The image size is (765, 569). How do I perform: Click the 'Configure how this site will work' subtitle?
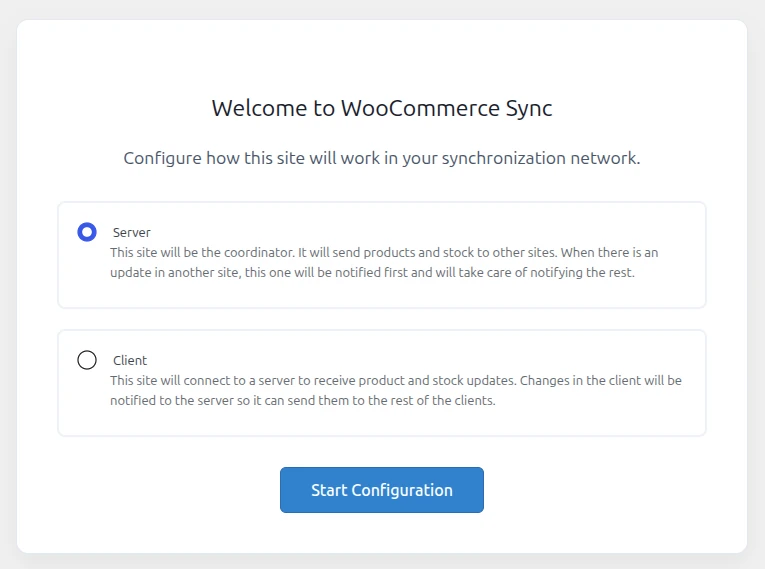pyautogui.click(x=382, y=158)
